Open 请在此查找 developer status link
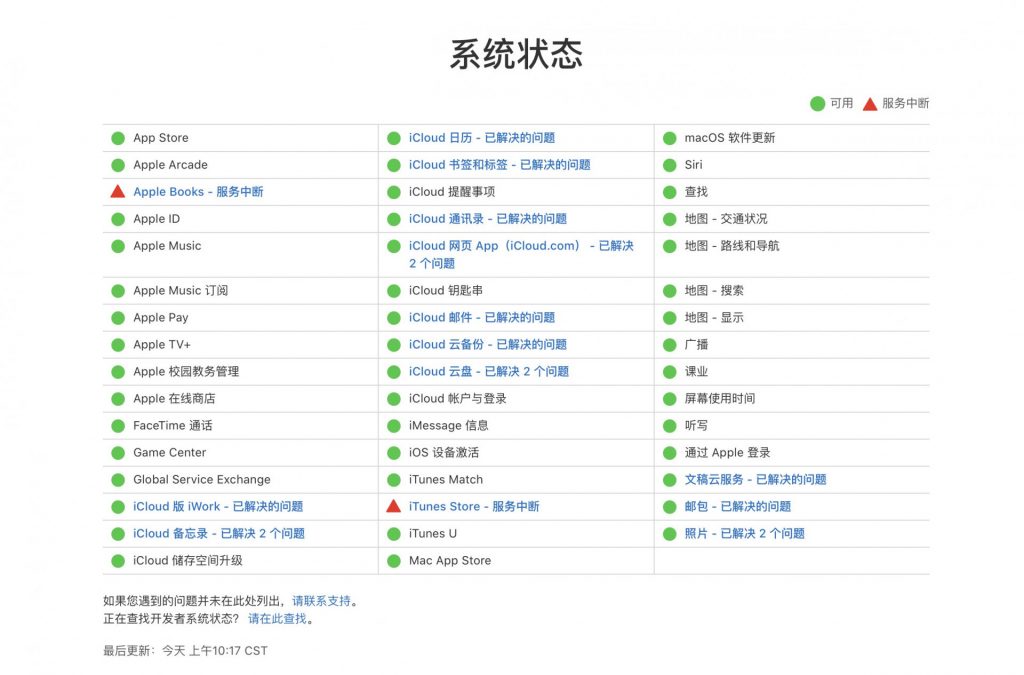 277,619
